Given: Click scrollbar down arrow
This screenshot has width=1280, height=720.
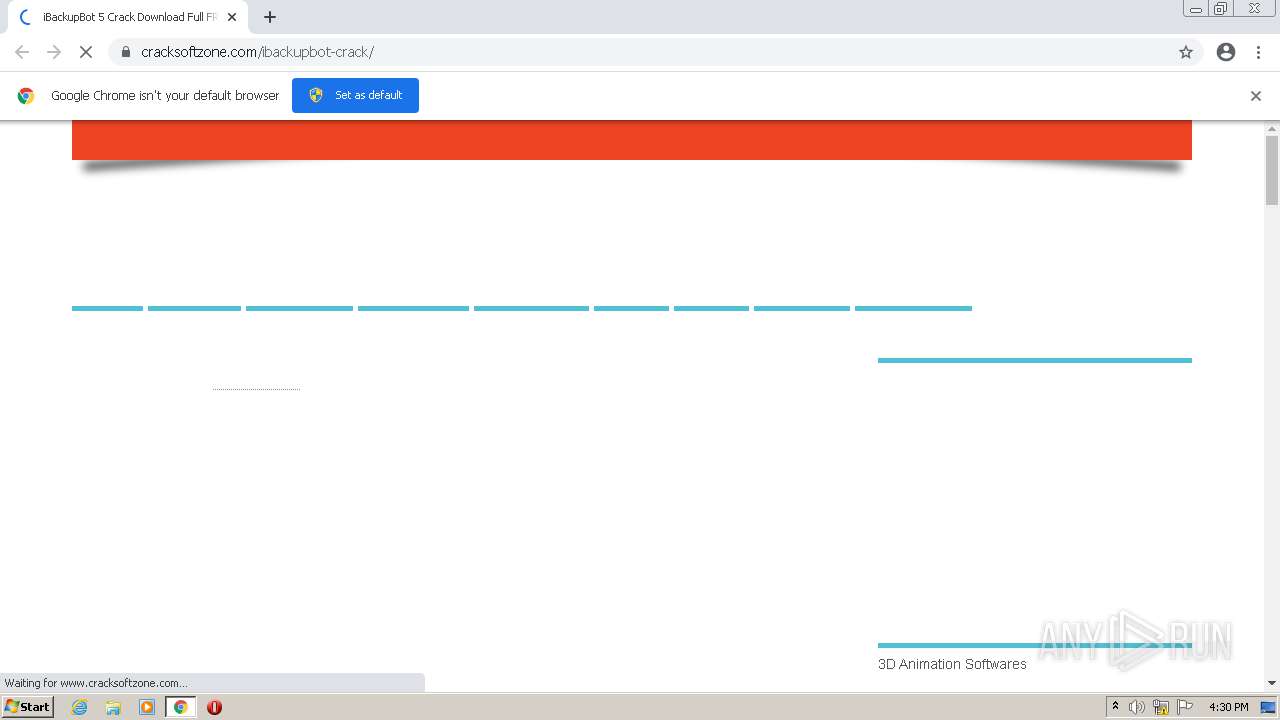Looking at the screenshot, I should click(1272, 683).
